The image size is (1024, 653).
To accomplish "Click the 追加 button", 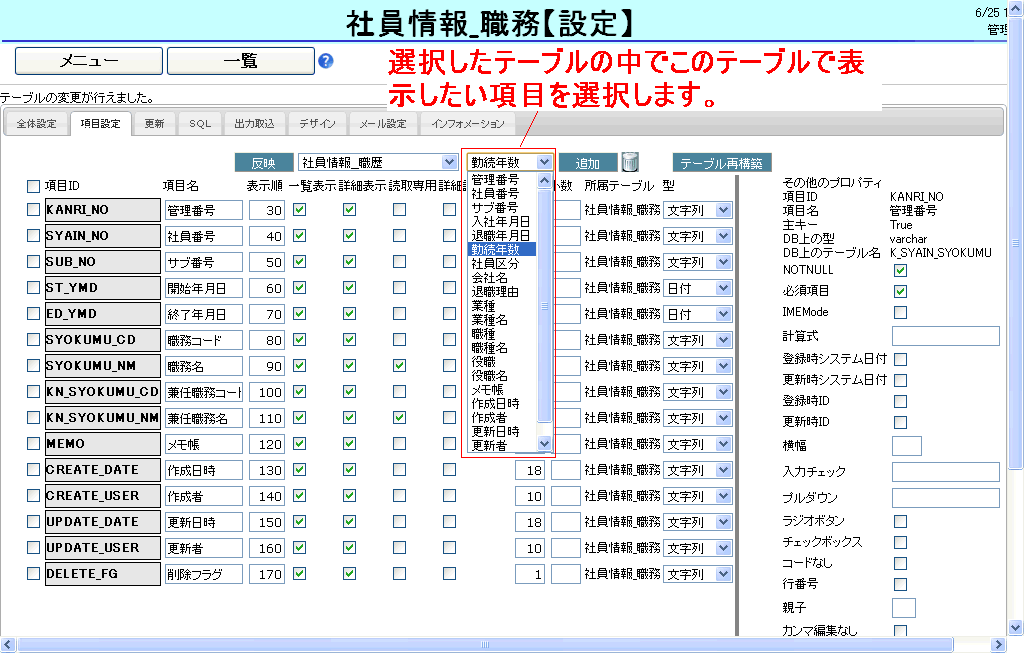I will tap(588, 163).
